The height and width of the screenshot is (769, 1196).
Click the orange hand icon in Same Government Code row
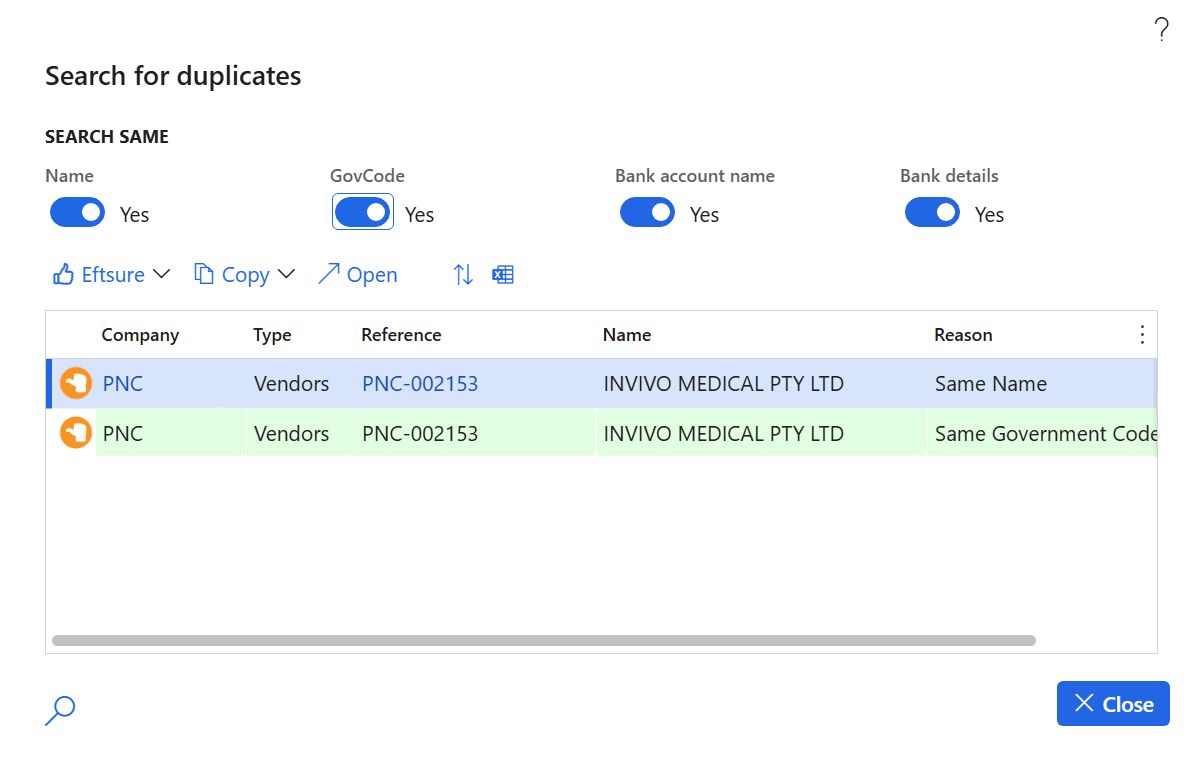tap(76, 433)
